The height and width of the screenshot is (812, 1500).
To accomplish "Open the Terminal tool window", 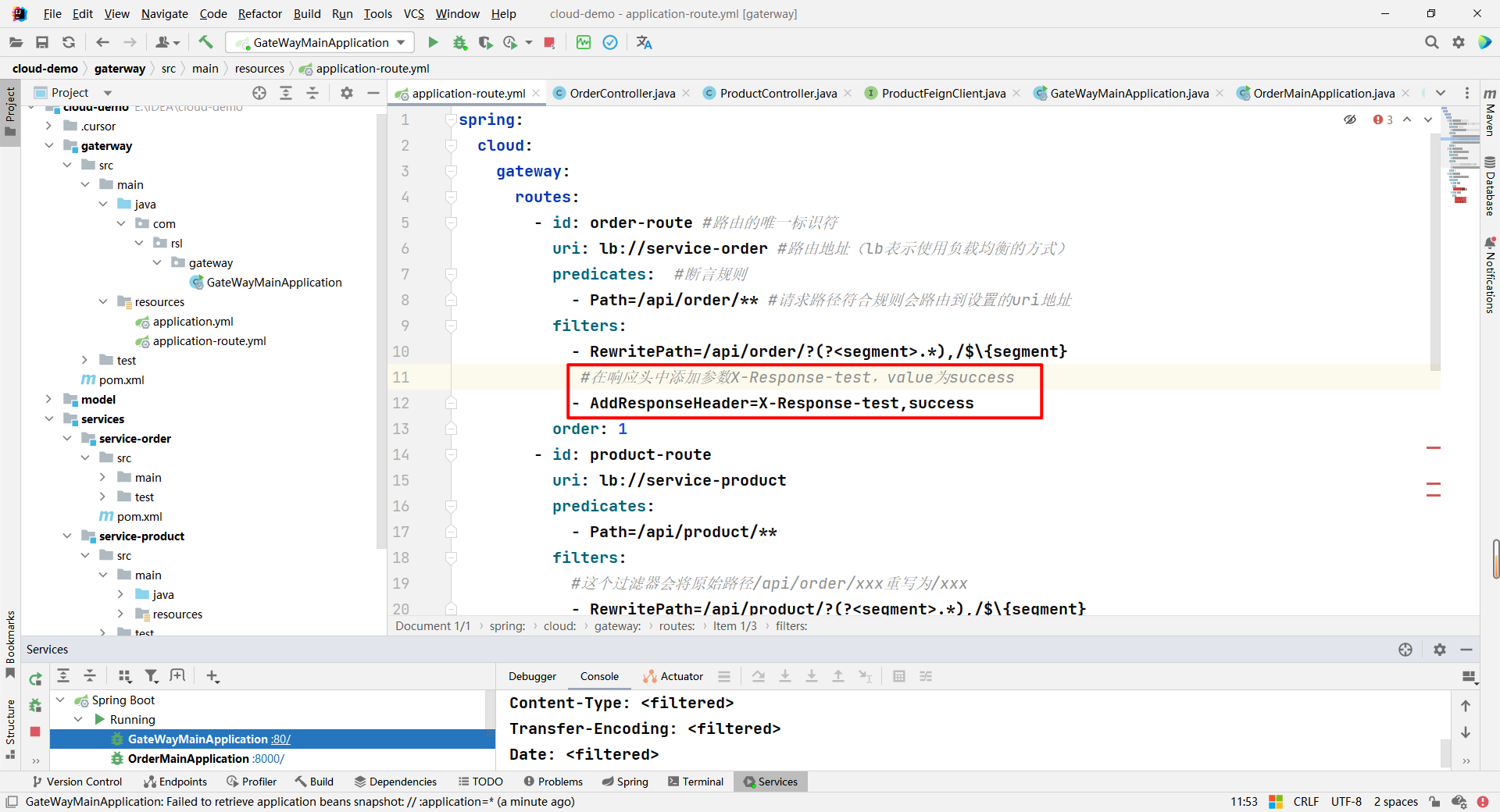I will (695, 782).
